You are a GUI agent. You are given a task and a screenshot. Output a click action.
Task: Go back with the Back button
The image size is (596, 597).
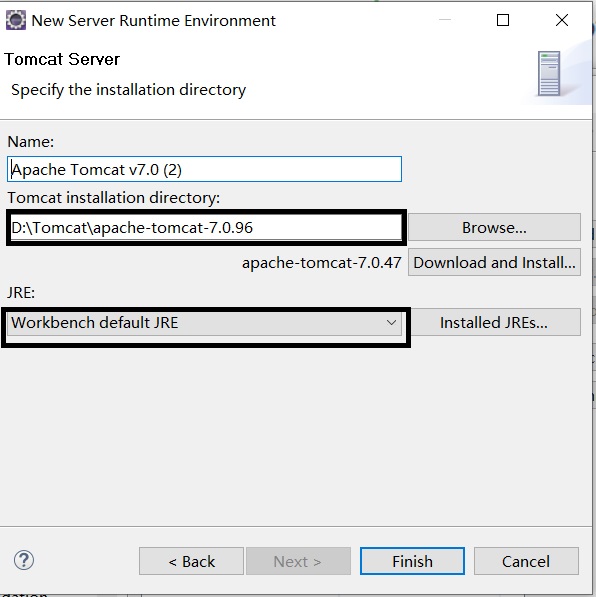(191, 561)
